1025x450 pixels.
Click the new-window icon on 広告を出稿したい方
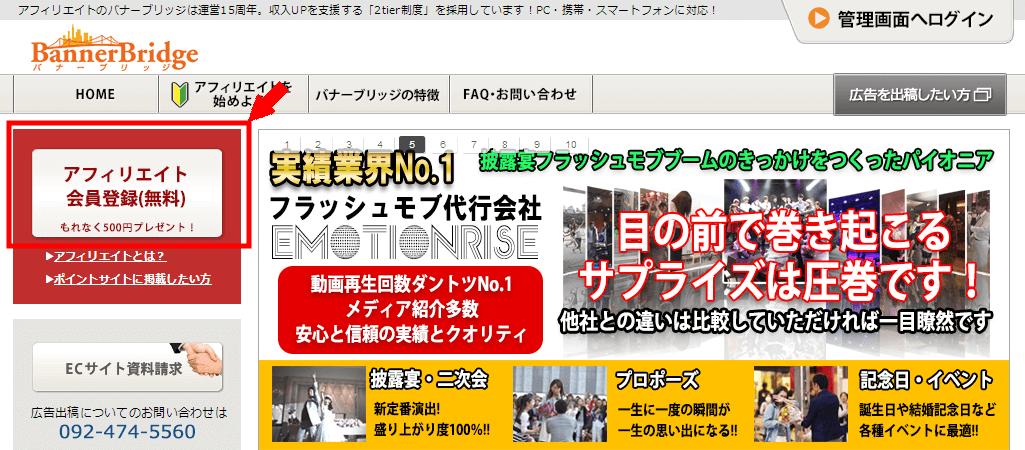tap(983, 95)
